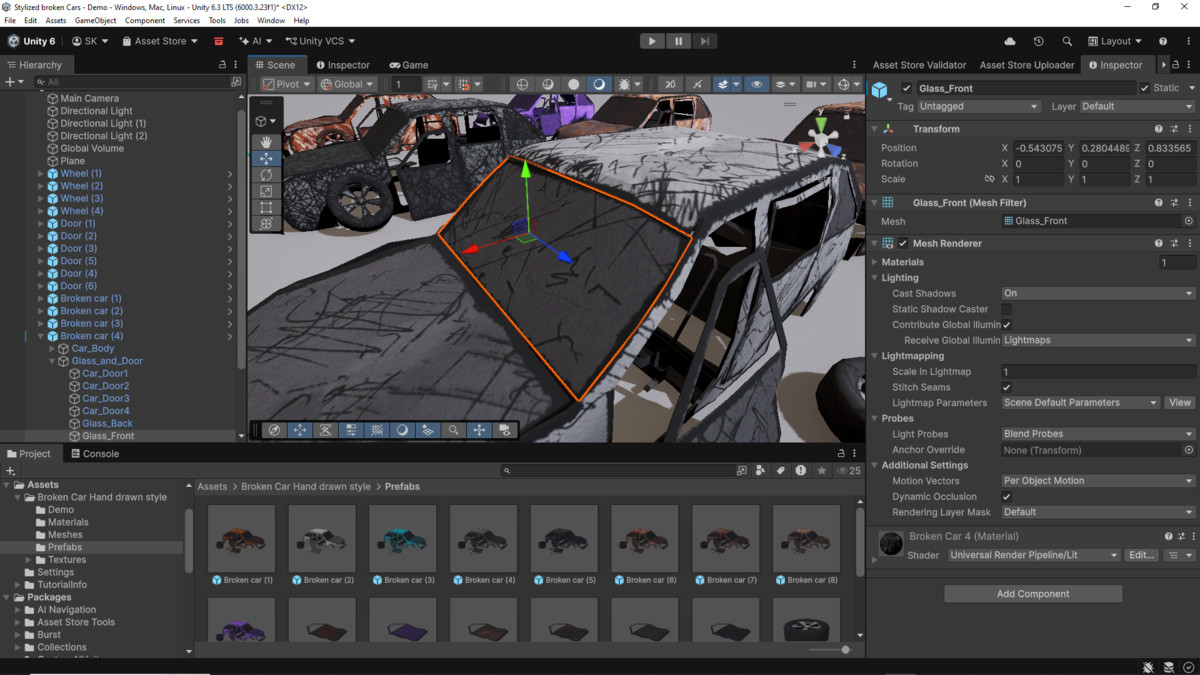Expand Broken car (1) in Hierarchy

pos(41,298)
